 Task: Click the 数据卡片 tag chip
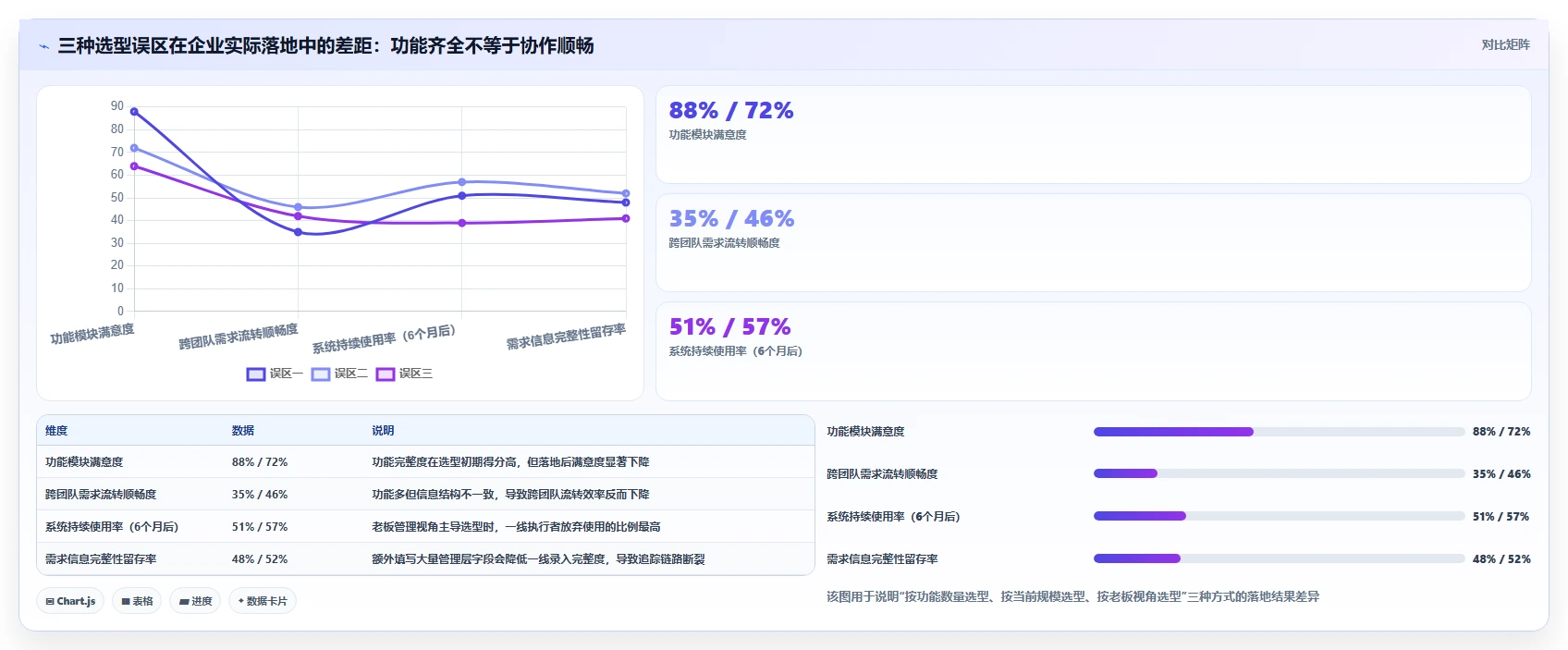pyautogui.click(x=263, y=601)
